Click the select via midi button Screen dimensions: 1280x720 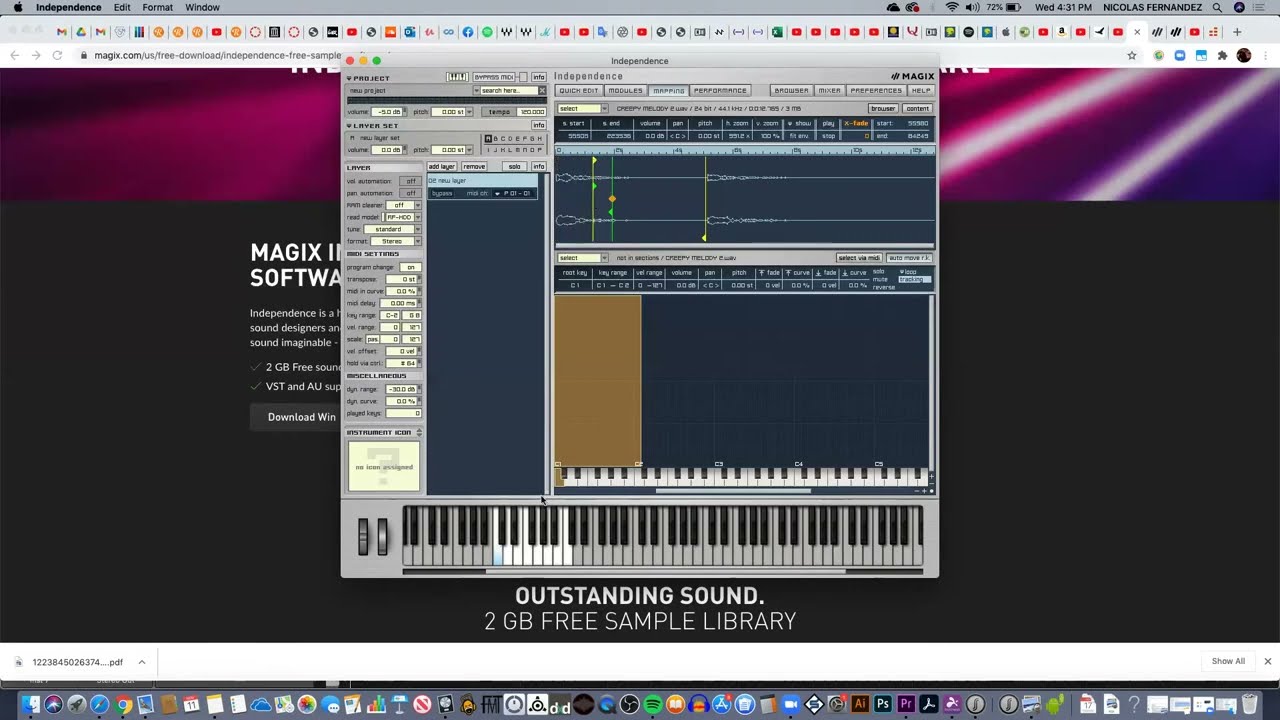(x=859, y=258)
